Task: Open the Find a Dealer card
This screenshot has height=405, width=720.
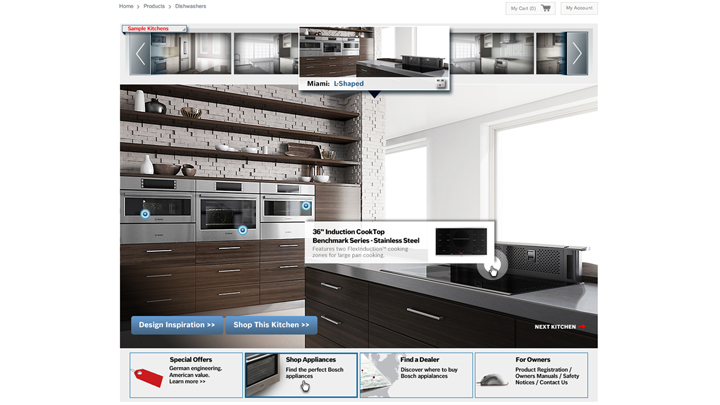Action: click(416, 375)
